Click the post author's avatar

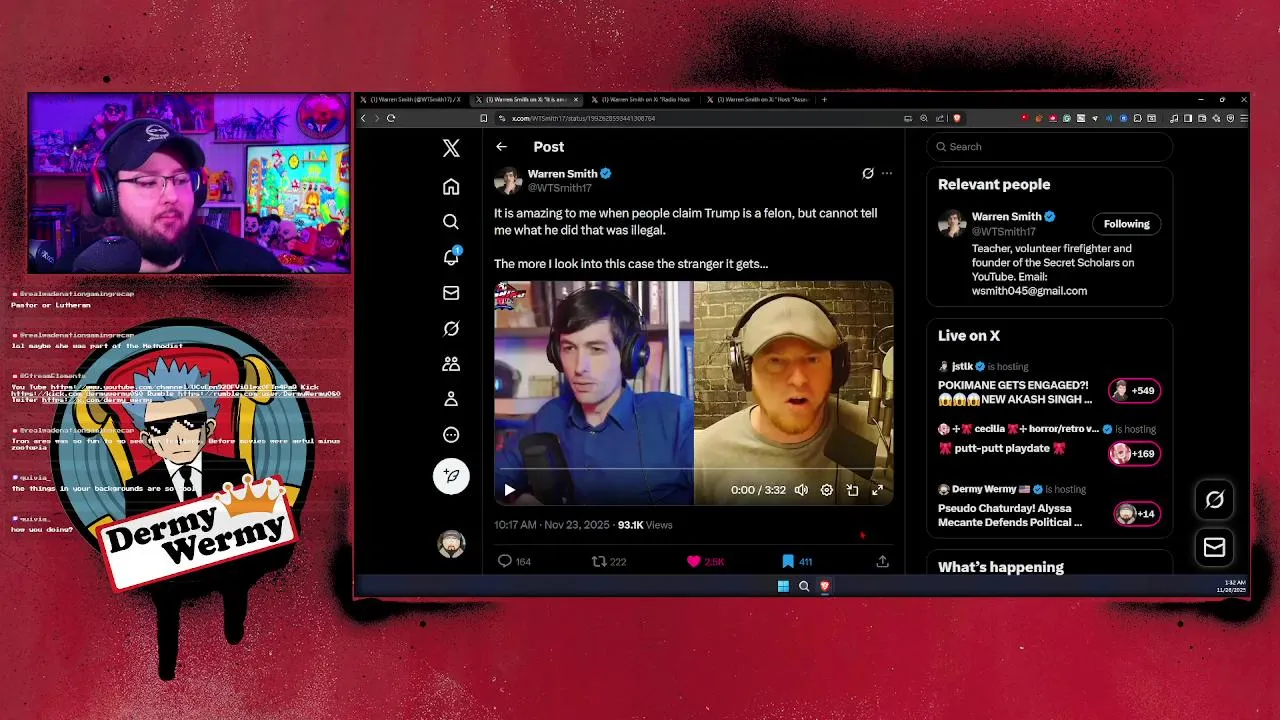coord(508,180)
